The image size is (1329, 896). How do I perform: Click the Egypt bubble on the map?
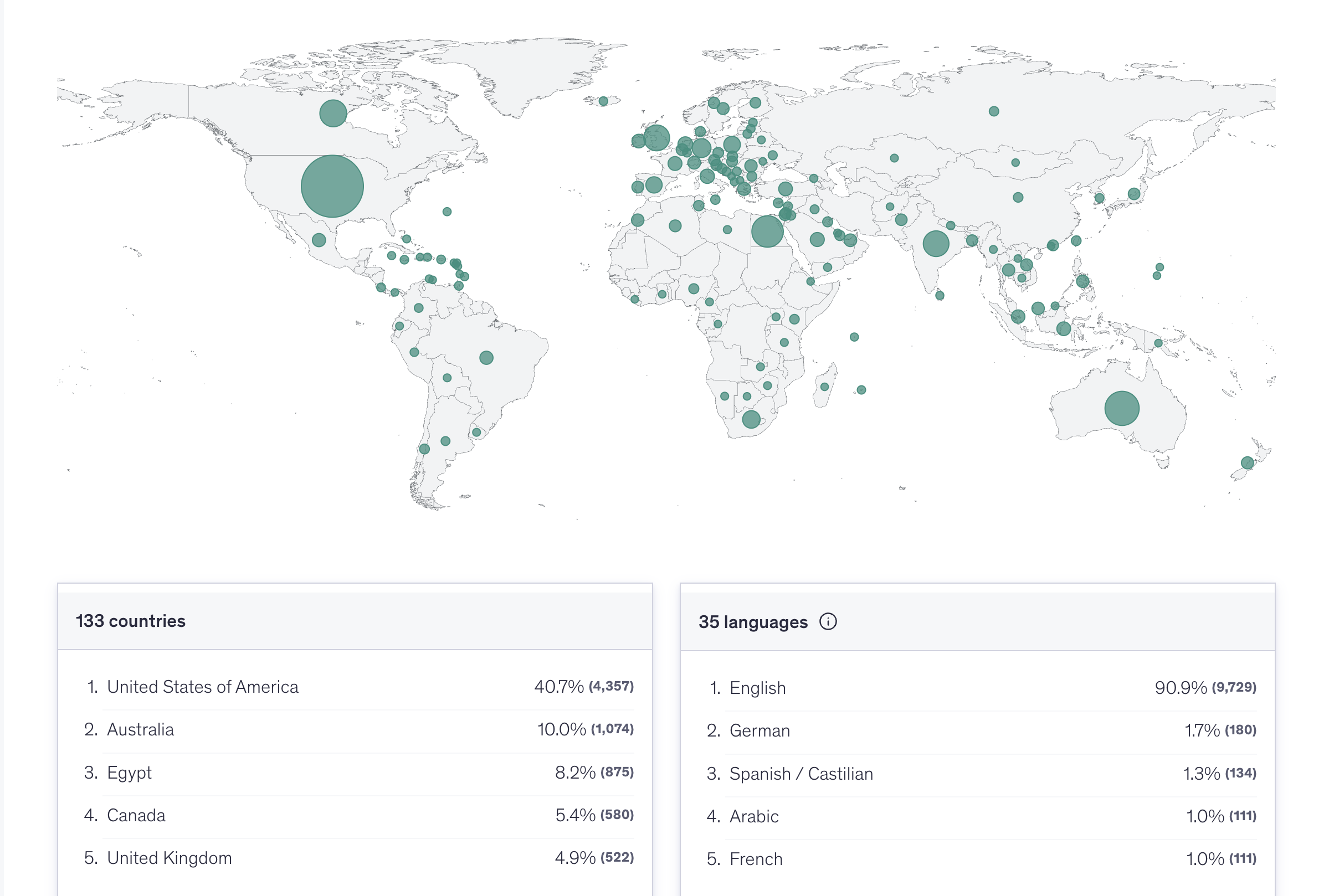(x=767, y=231)
